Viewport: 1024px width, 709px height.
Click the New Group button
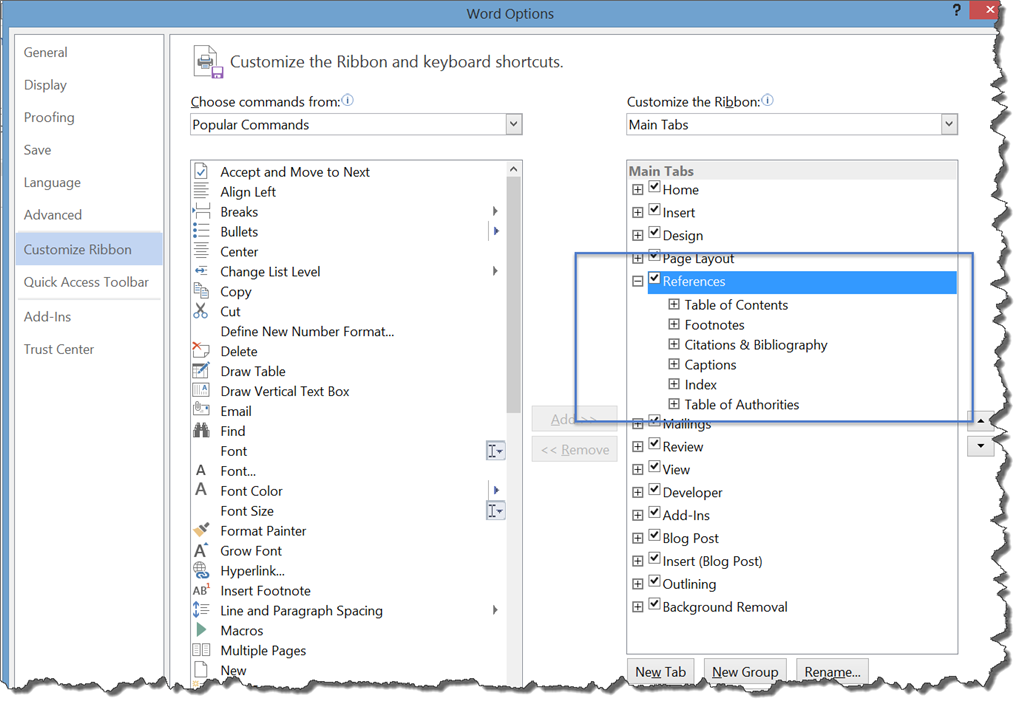pos(745,672)
